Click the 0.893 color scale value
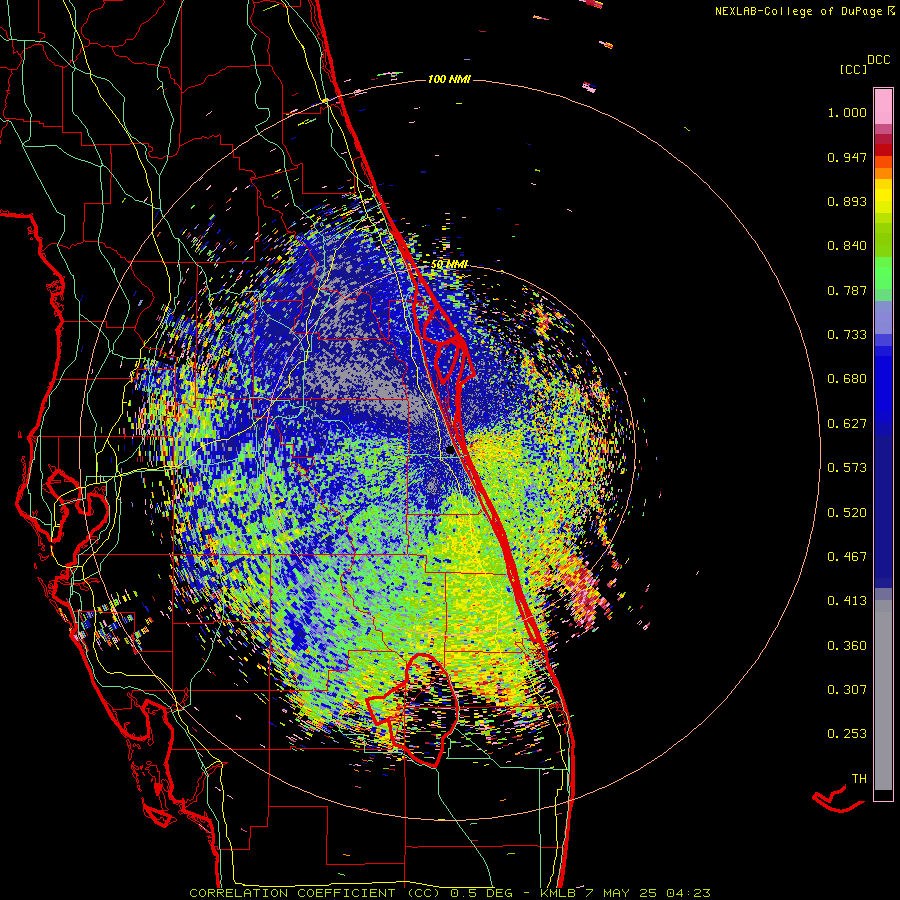Image resolution: width=900 pixels, height=900 pixels. click(x=847, y=201)
